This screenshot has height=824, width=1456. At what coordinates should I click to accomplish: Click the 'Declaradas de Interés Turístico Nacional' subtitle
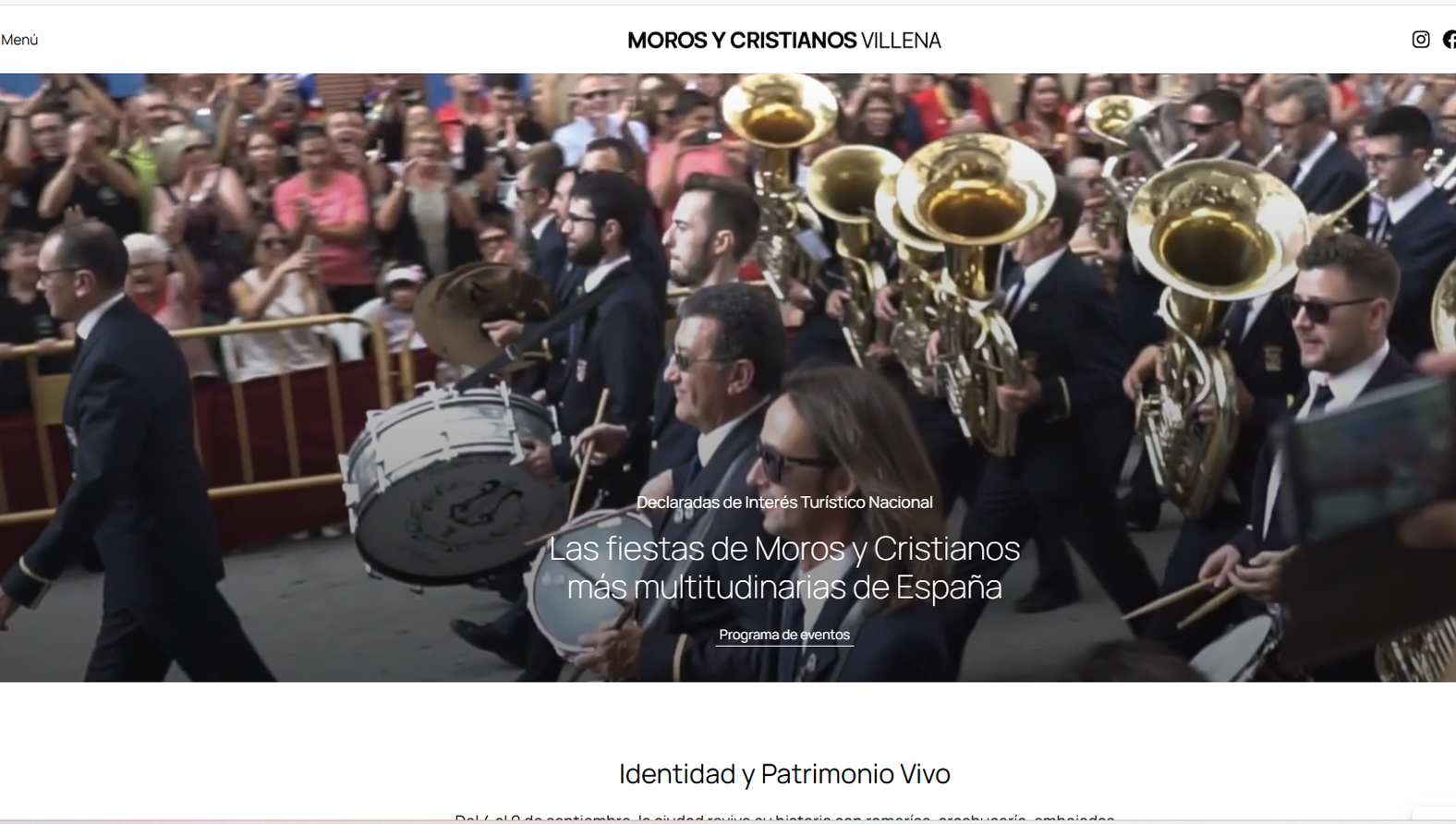click(784, 503)
